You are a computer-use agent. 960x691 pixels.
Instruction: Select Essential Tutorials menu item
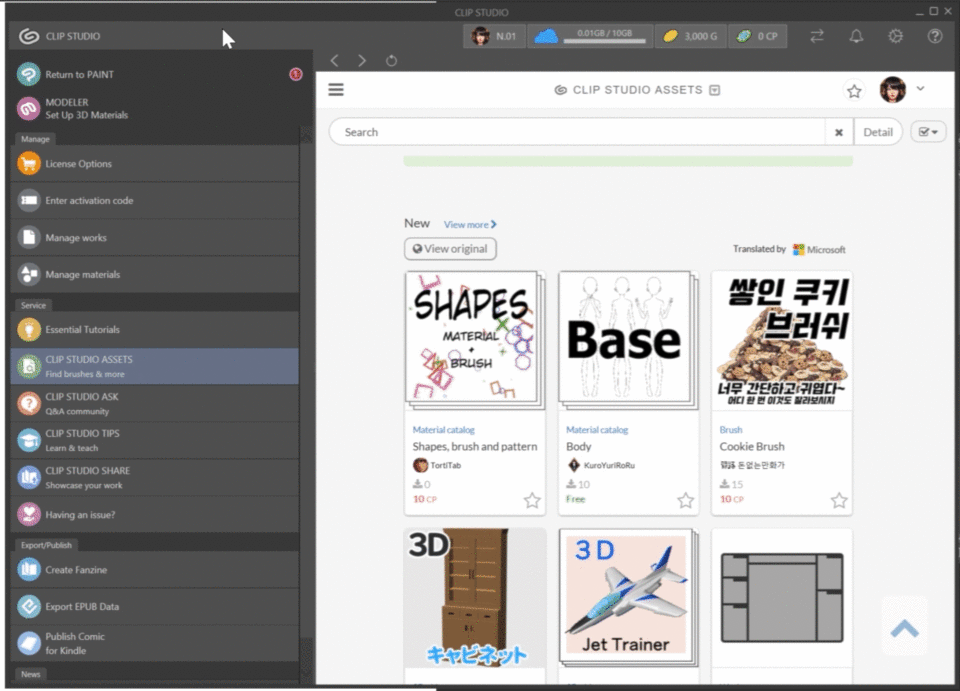pos(155,329)
